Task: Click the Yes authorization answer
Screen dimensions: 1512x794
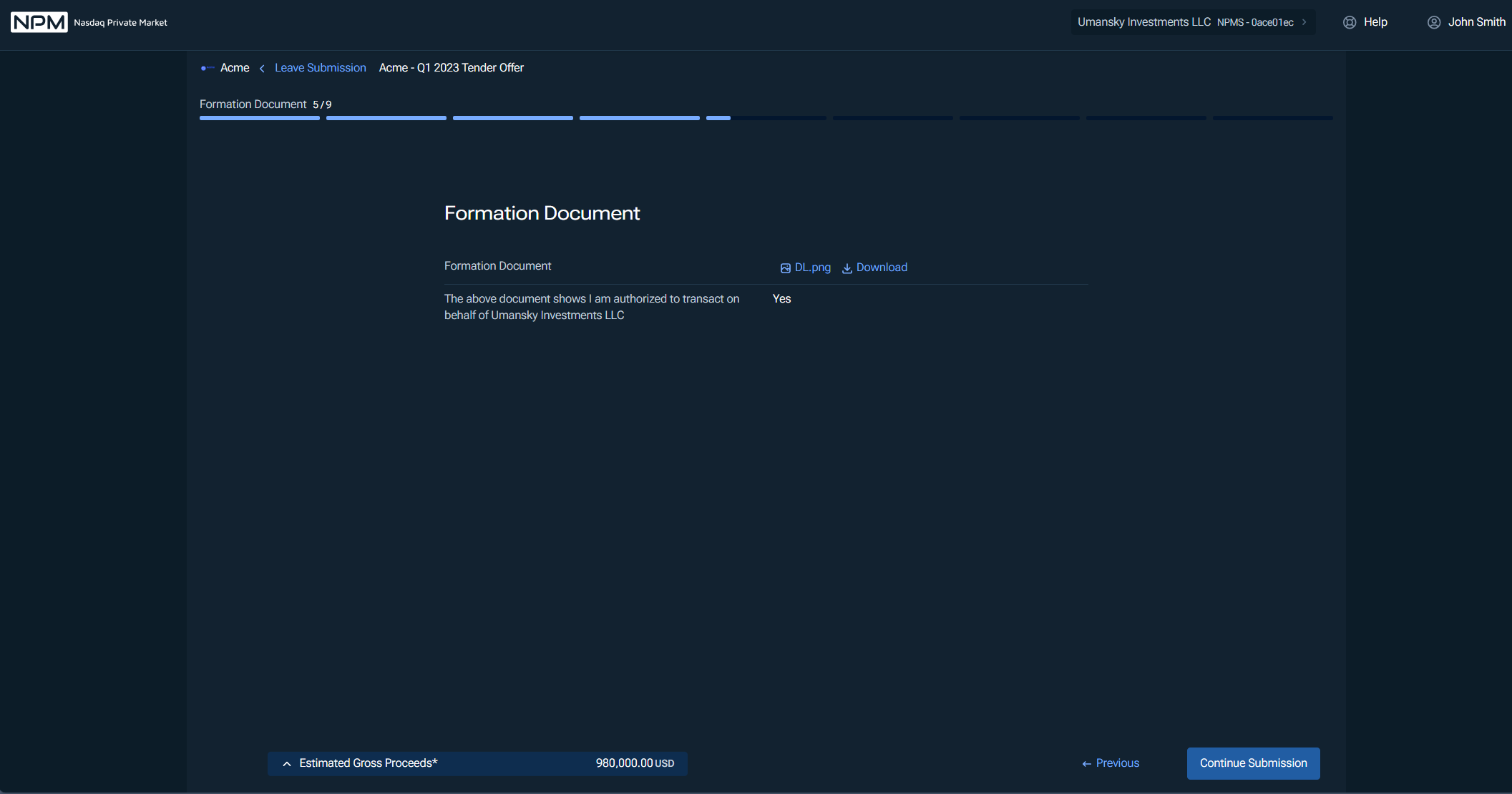Action: [782, 299]
